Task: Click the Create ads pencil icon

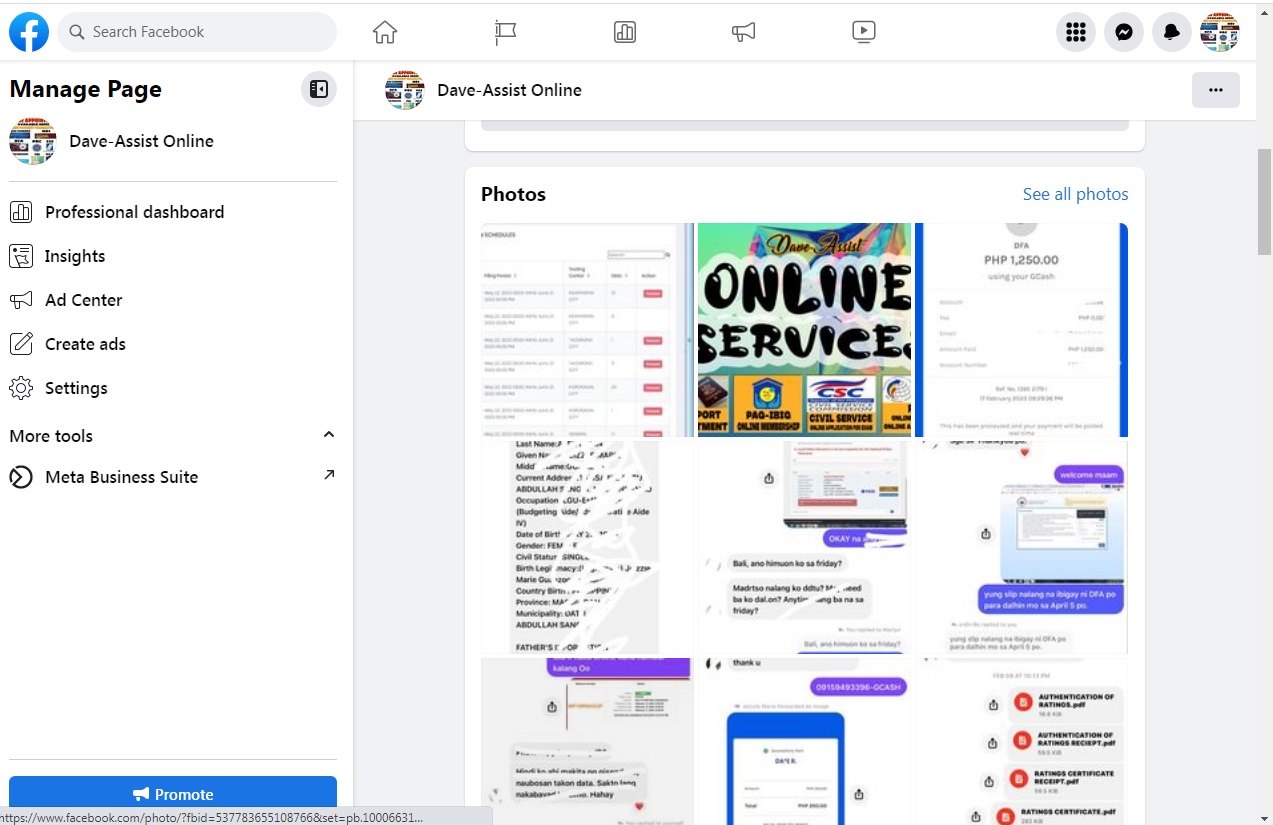Action: tap(21, 344)
